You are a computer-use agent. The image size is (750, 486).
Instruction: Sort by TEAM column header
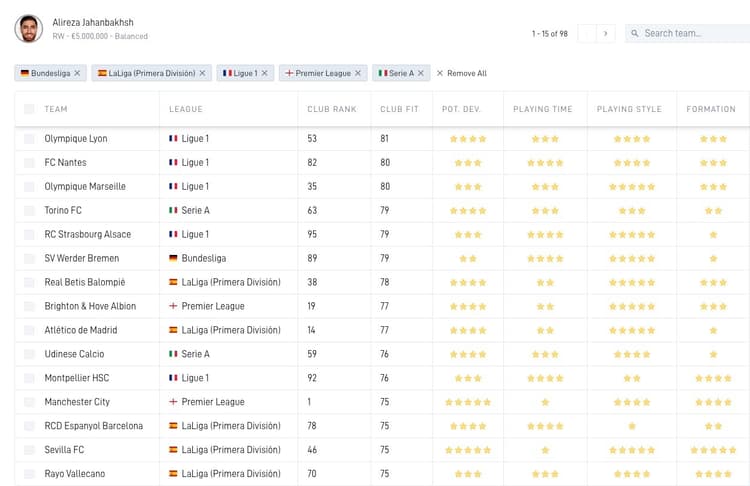56,109
